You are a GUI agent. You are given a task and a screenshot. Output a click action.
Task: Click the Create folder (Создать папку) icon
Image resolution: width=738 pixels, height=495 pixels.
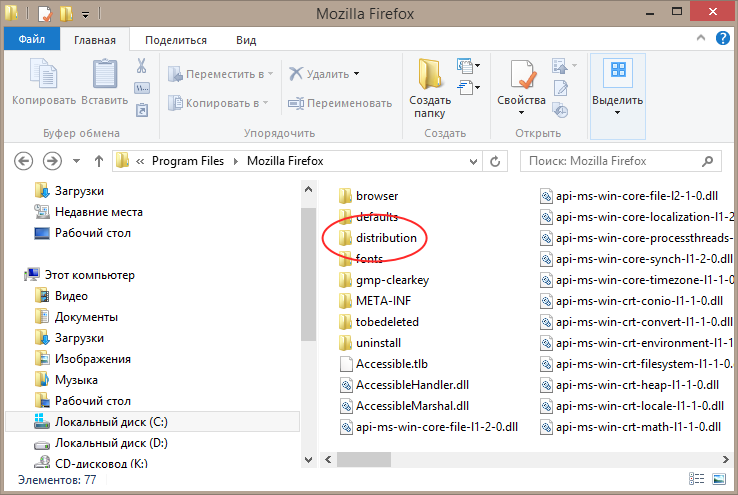tap(430, 73)
